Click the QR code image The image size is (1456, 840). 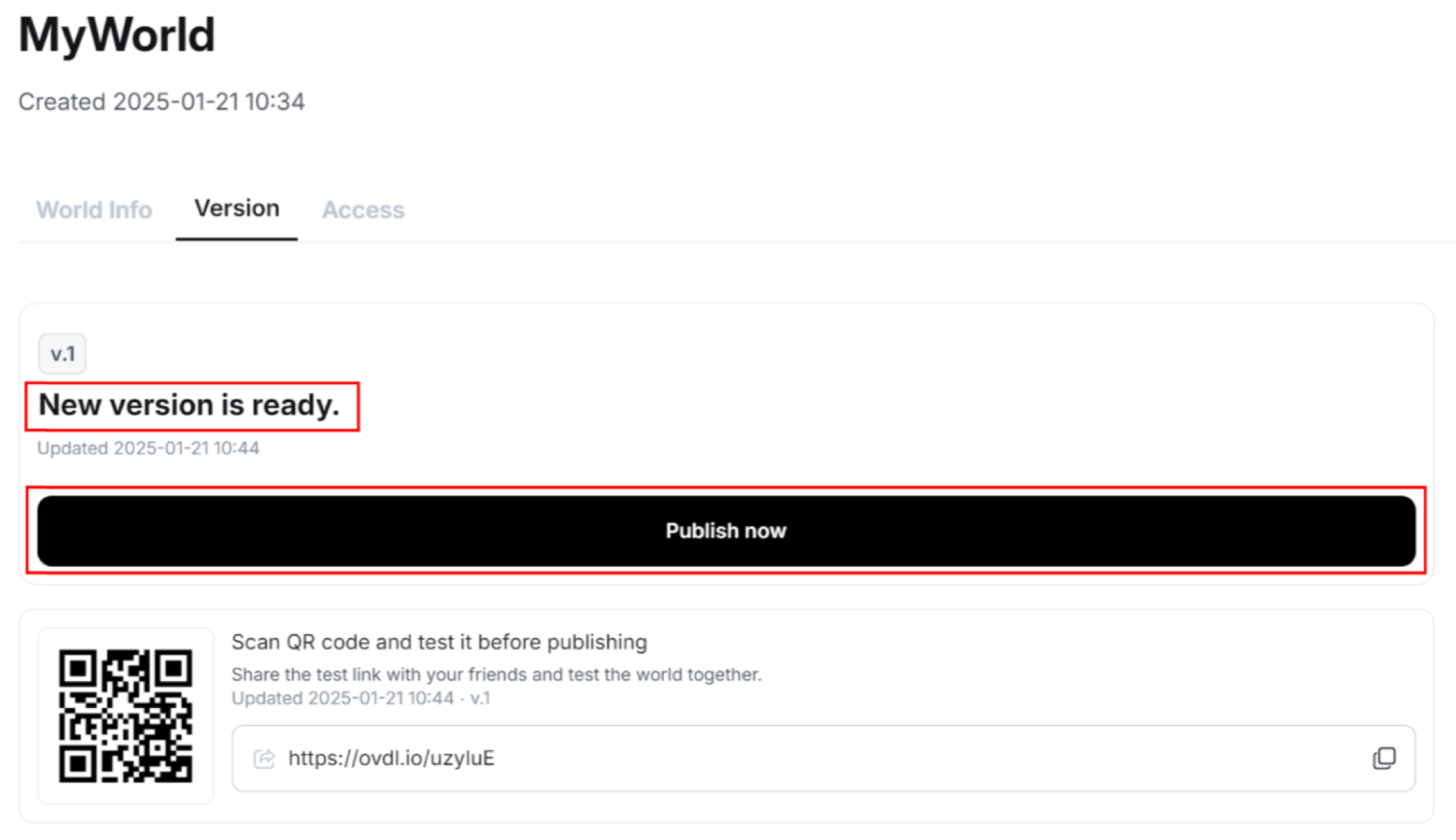[x=125, y=715]
